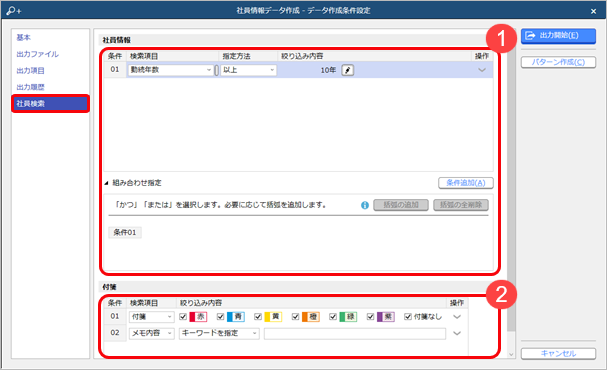
Task: Click the 括弧の追加 button
Action: click(401, 205)
